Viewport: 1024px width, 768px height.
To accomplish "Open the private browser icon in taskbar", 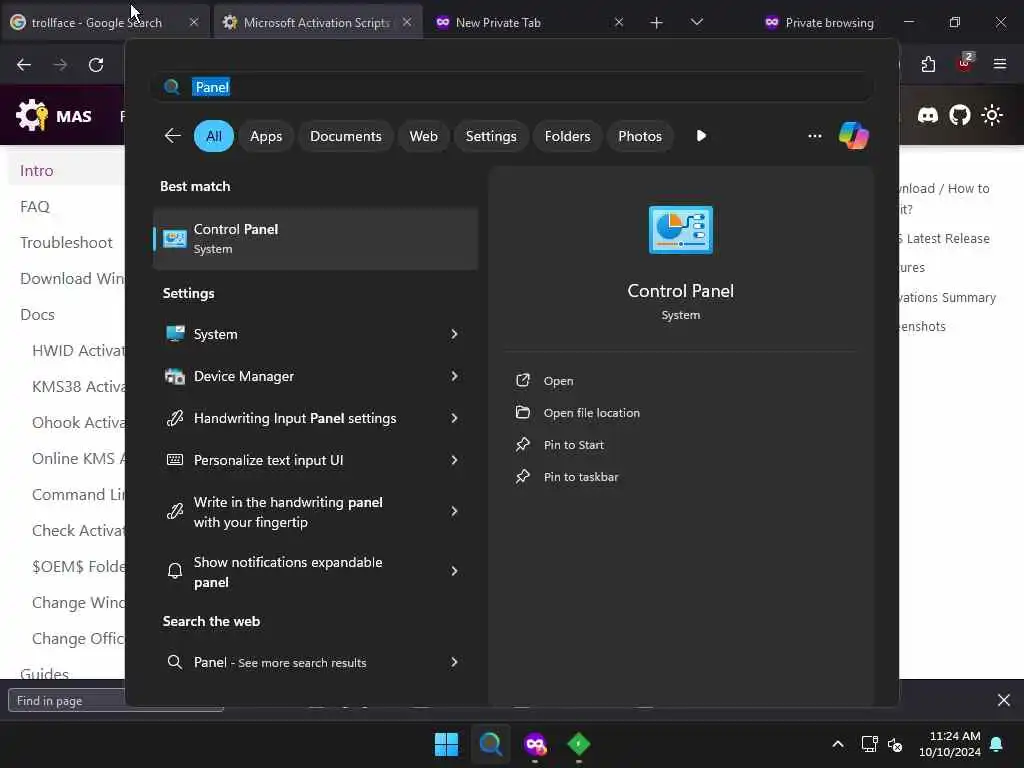I will coord(535,744).
